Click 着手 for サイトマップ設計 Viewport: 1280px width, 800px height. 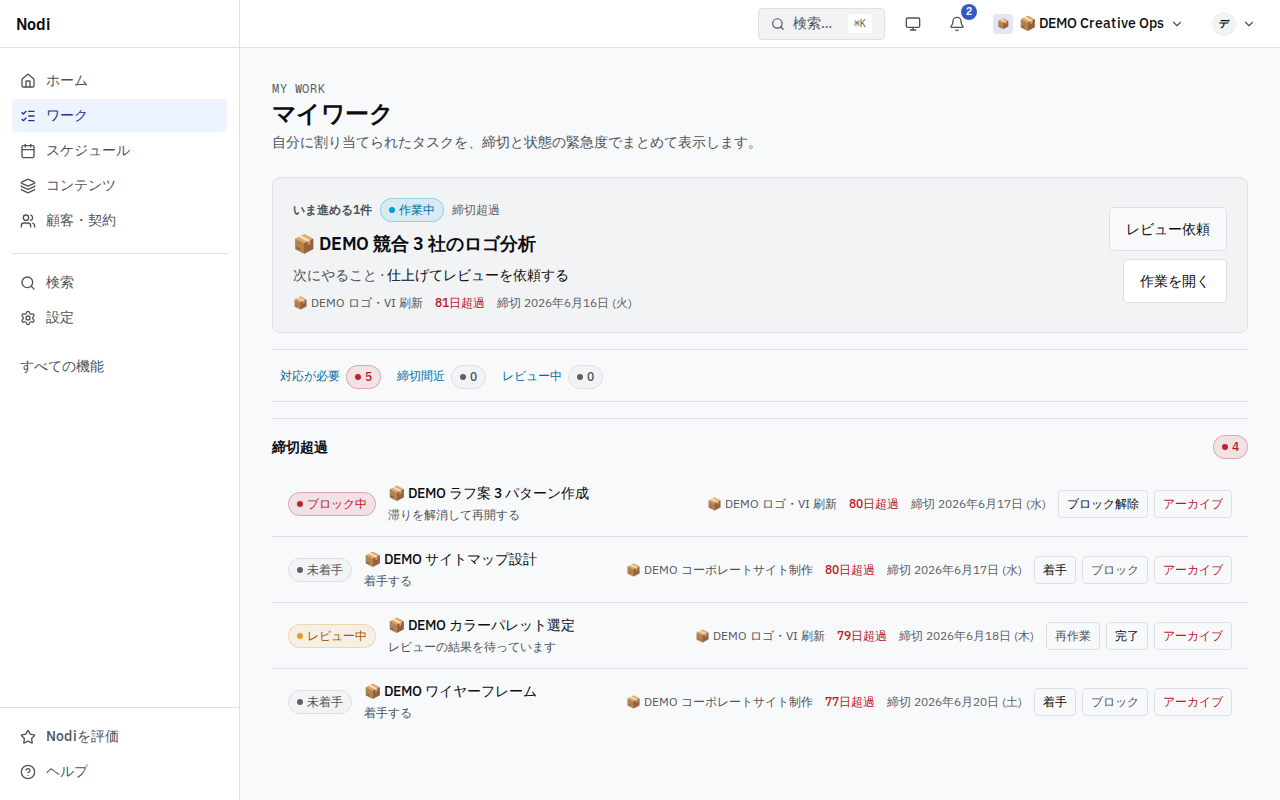(1055, 570)
